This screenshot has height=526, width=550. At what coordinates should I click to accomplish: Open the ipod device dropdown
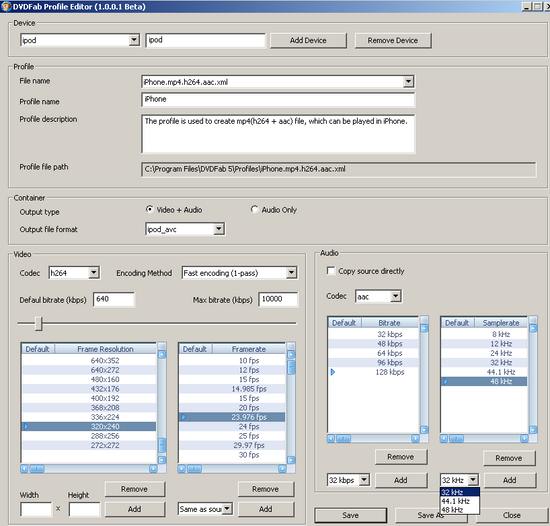click(x=134, y=40)
